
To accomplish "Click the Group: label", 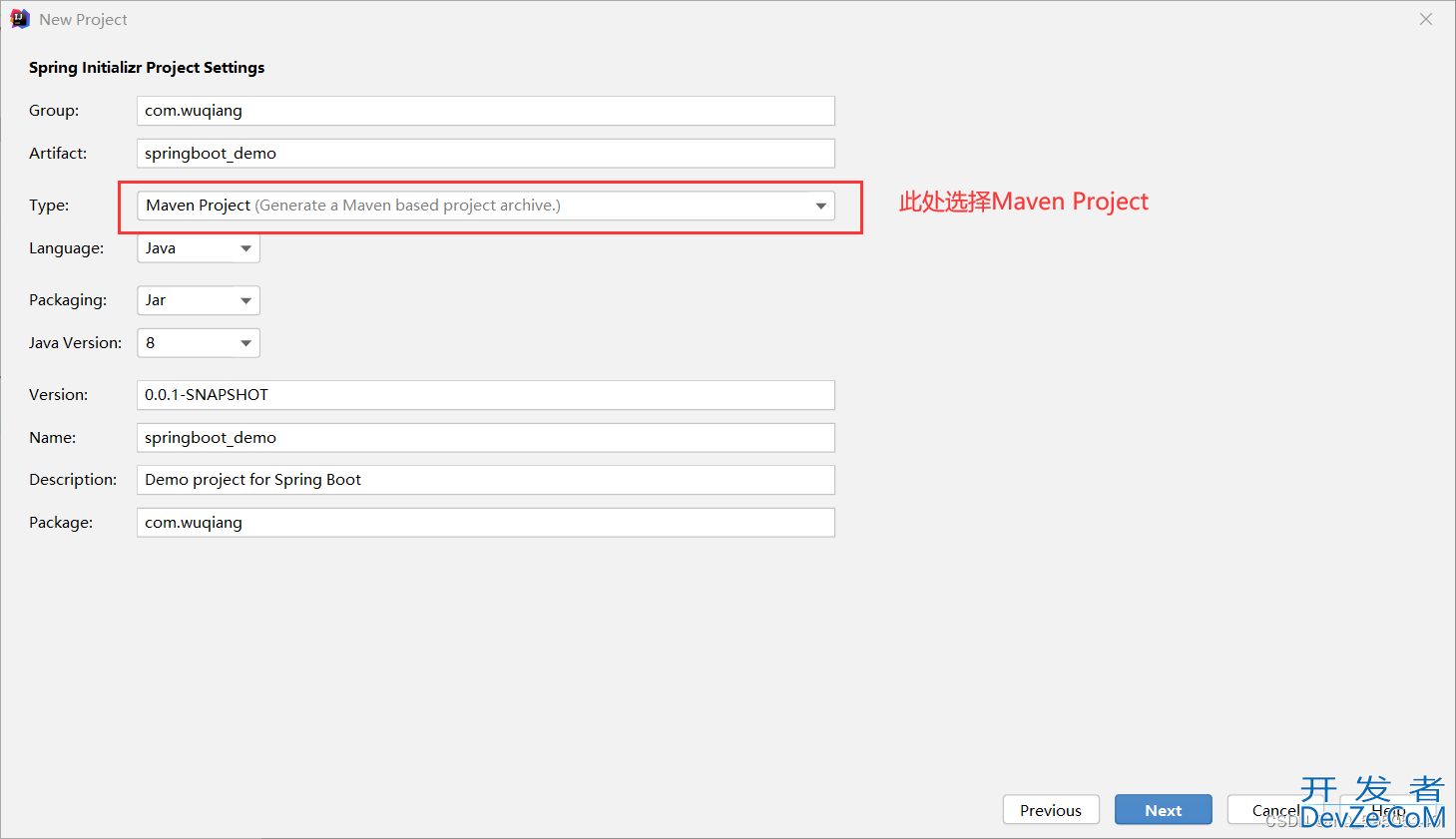I will tap(54, 111).
